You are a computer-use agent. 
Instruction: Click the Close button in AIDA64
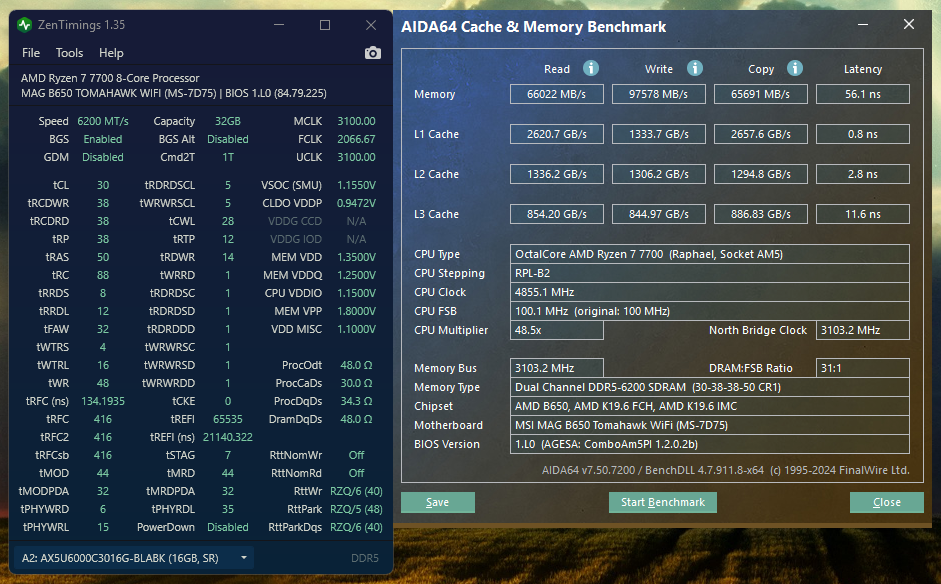point(886,502)
